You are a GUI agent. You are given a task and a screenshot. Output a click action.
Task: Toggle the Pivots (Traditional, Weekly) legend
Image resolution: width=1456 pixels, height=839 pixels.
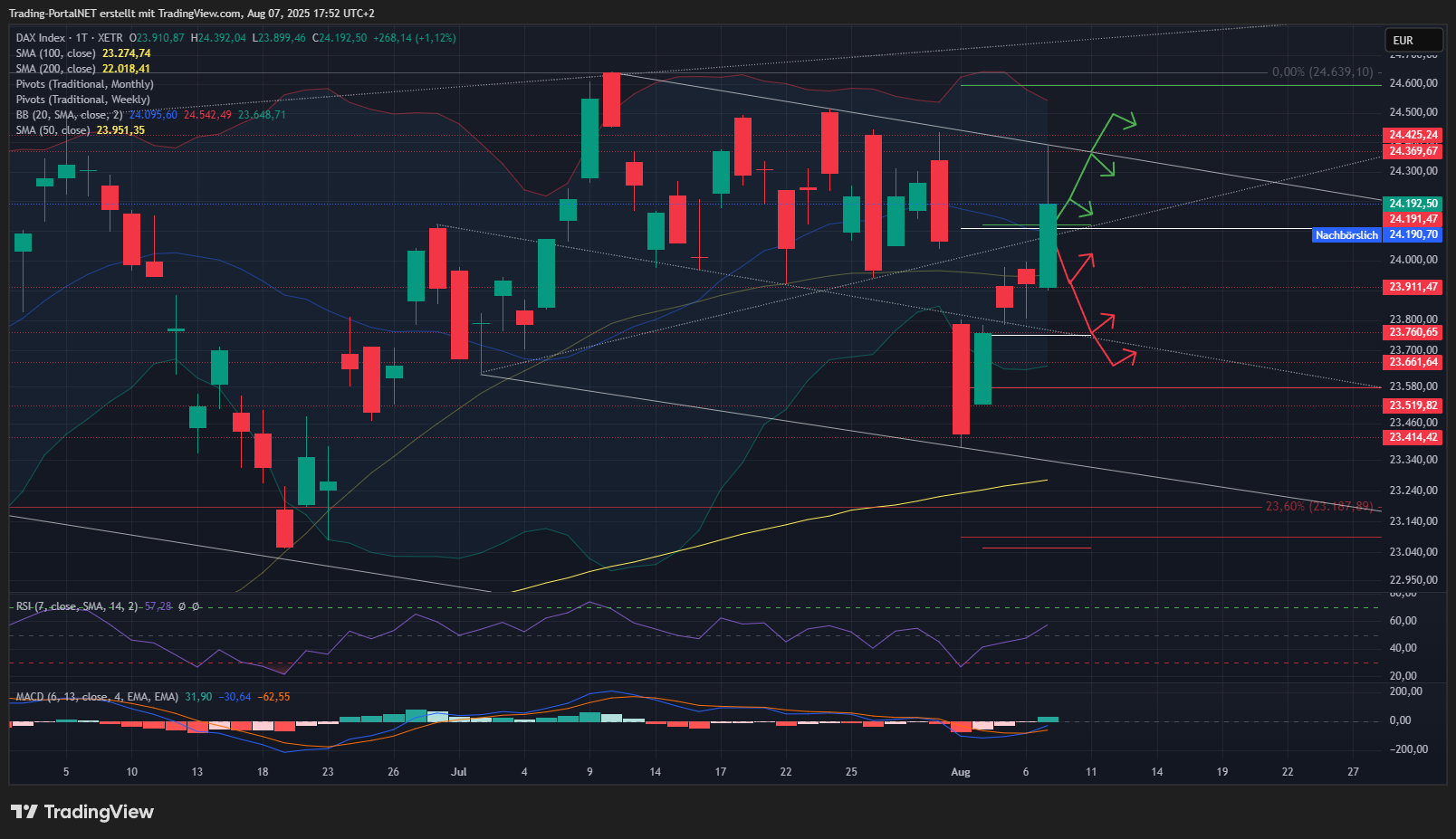[x=83, y=100]
